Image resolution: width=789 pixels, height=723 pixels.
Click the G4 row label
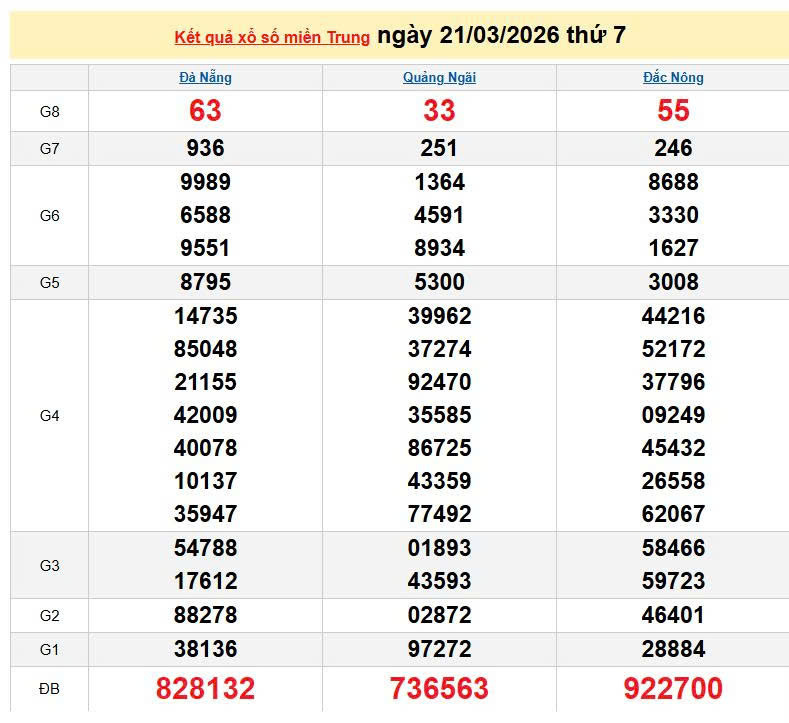point(49,416)
